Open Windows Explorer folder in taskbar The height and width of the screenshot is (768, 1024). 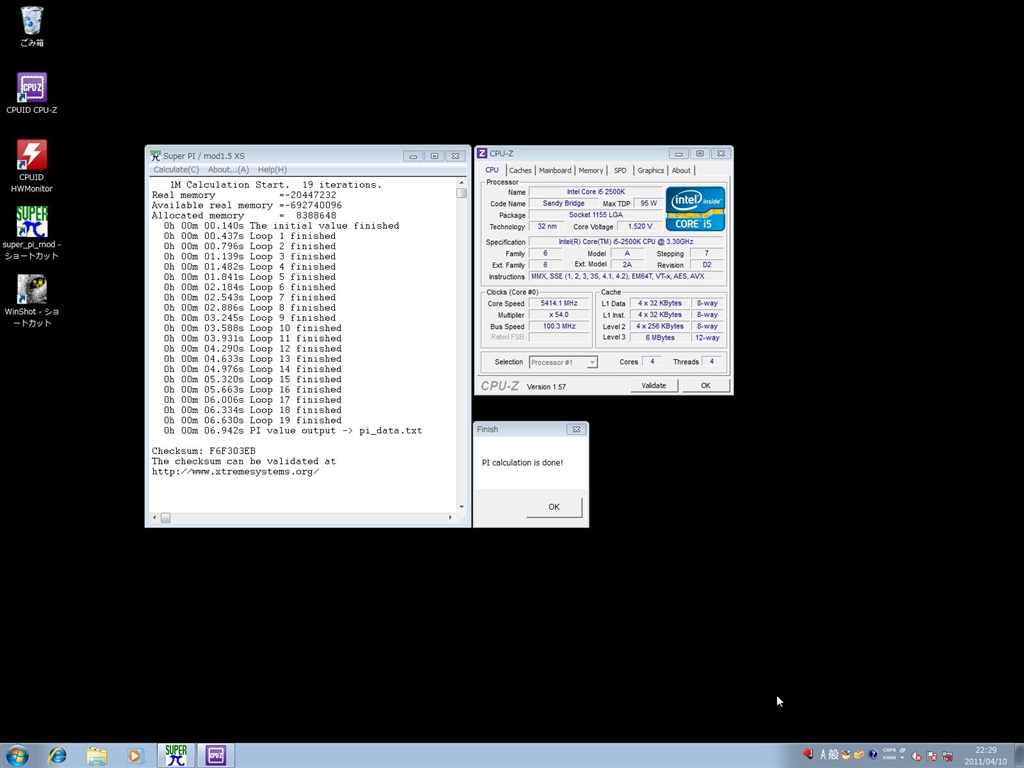click(96, 756)
